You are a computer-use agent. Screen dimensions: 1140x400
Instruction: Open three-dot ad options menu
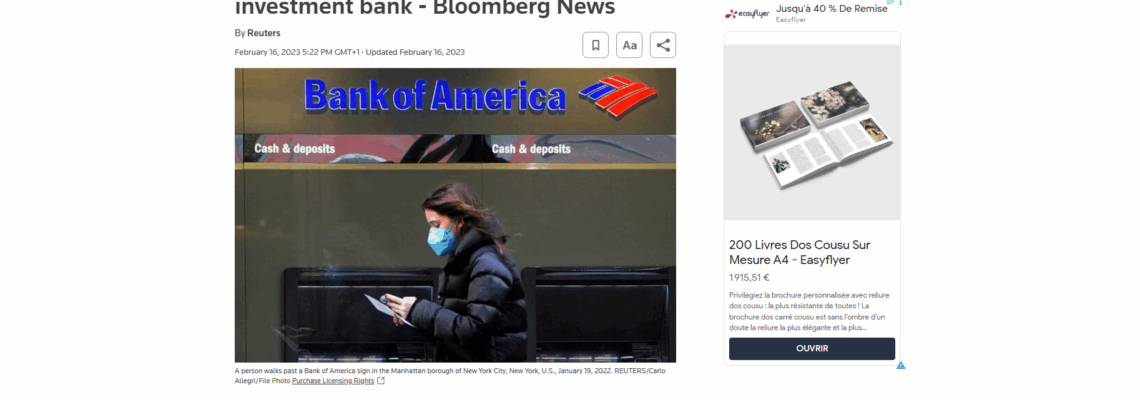coord(900,3)
